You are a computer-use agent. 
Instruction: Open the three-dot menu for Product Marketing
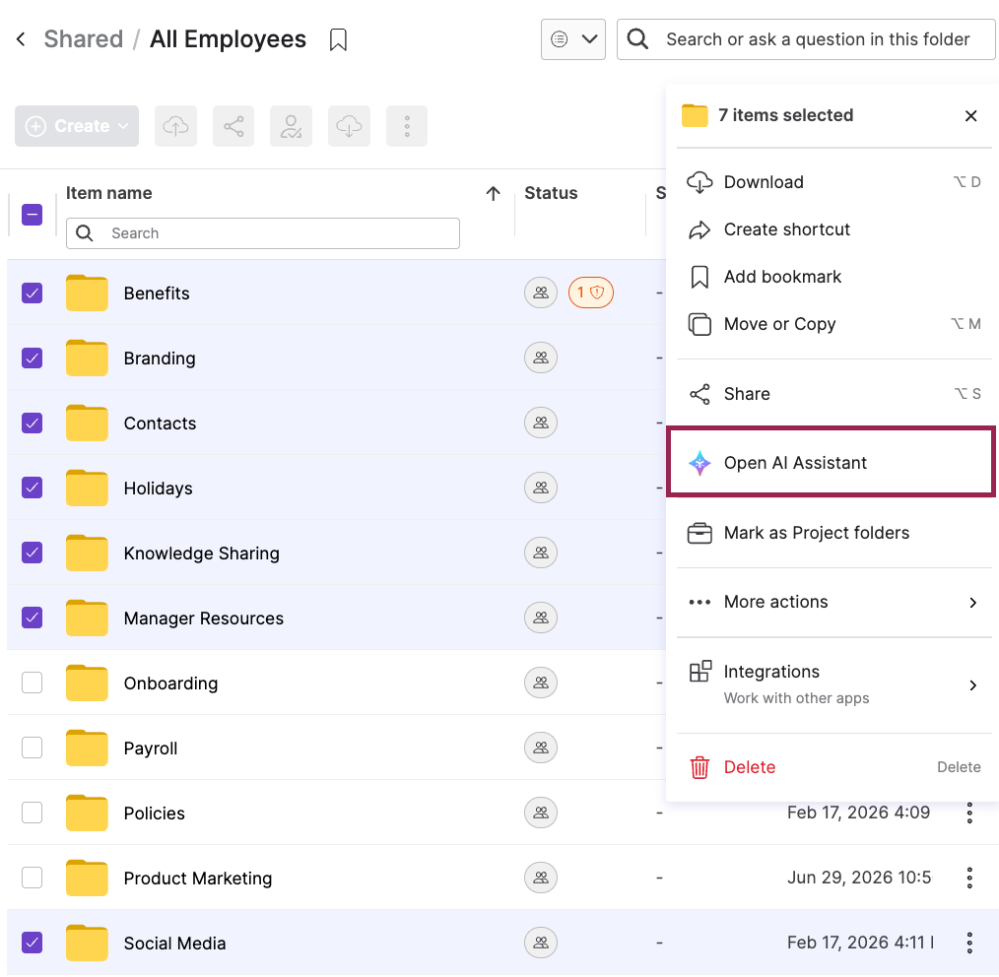969,878
